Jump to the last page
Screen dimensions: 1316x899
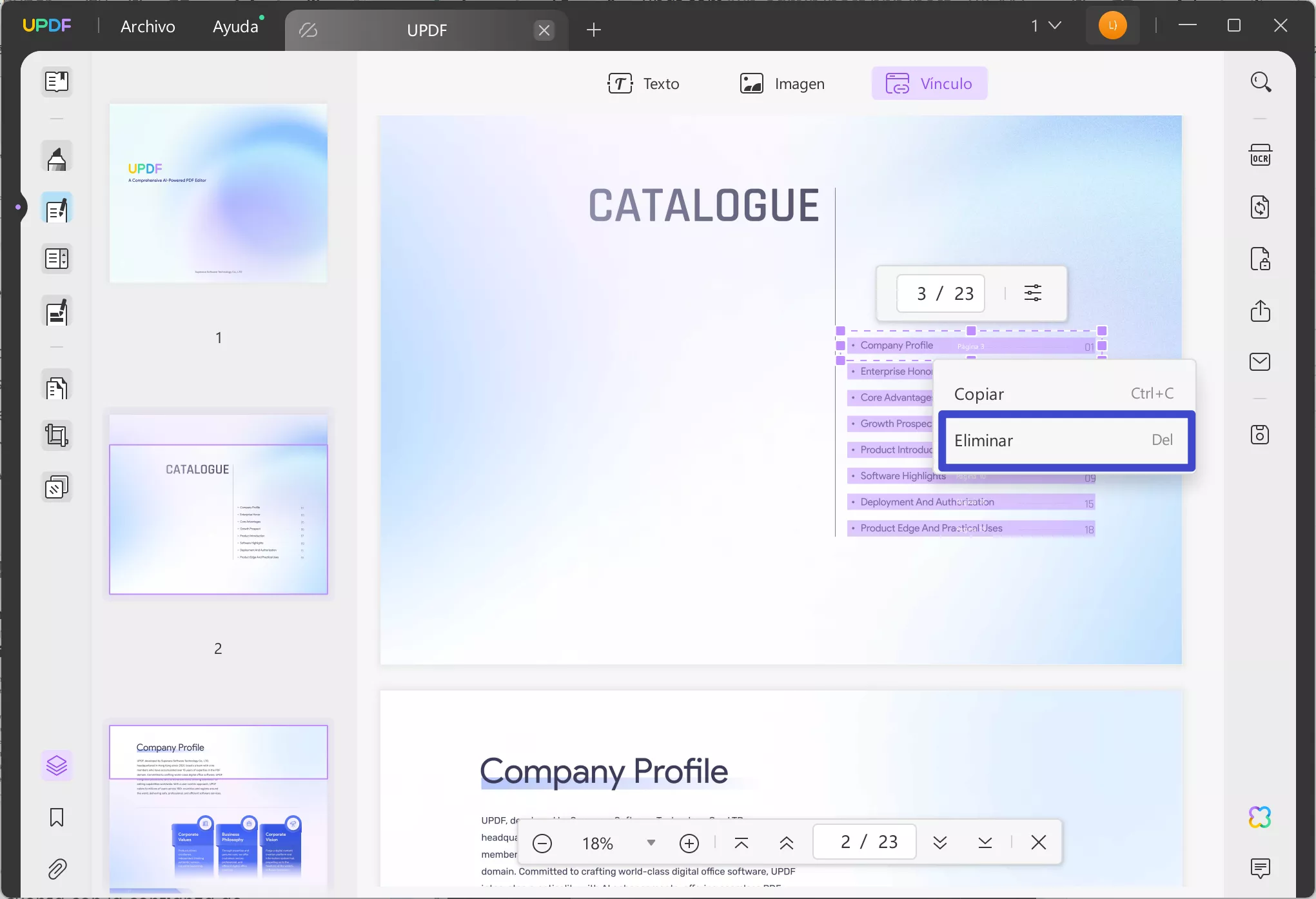(985, 842)
